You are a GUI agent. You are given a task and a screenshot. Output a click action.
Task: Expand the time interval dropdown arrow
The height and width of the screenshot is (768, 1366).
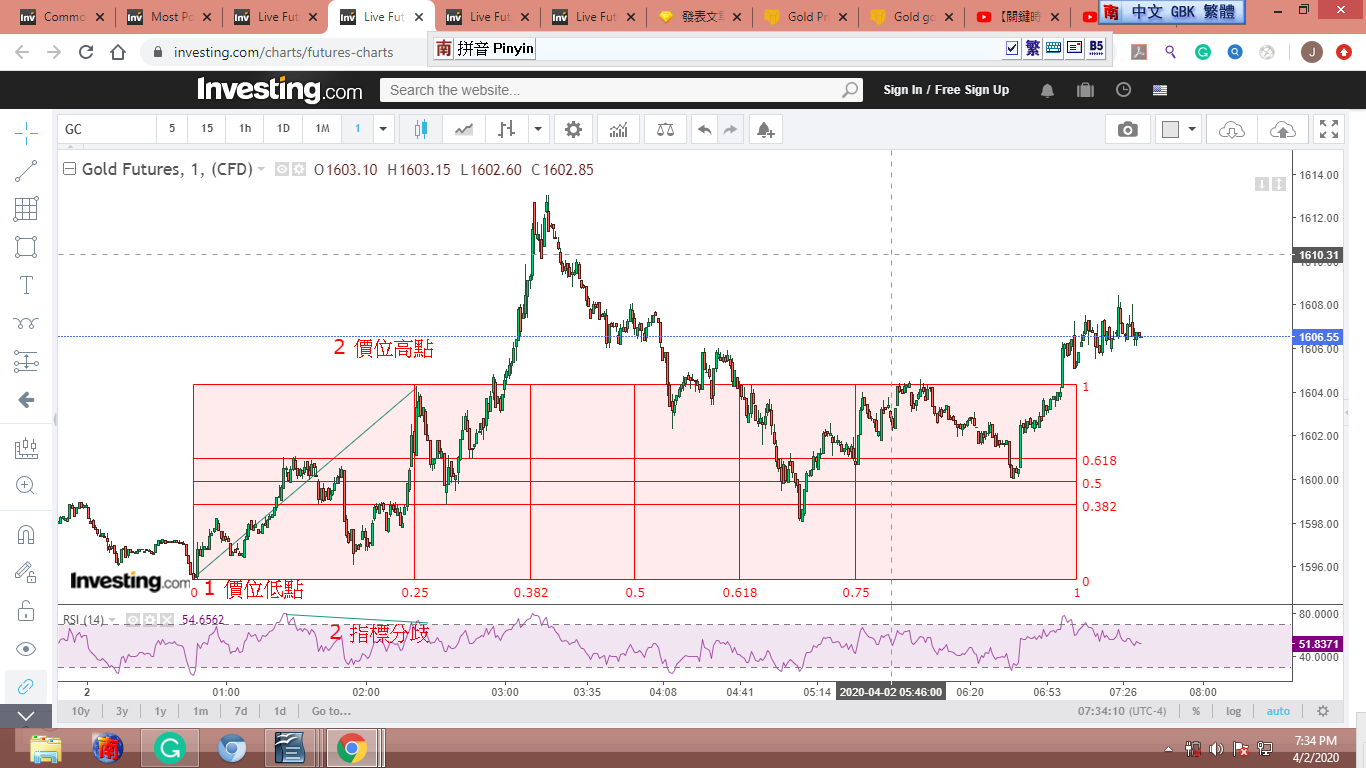tap(383, 129)
